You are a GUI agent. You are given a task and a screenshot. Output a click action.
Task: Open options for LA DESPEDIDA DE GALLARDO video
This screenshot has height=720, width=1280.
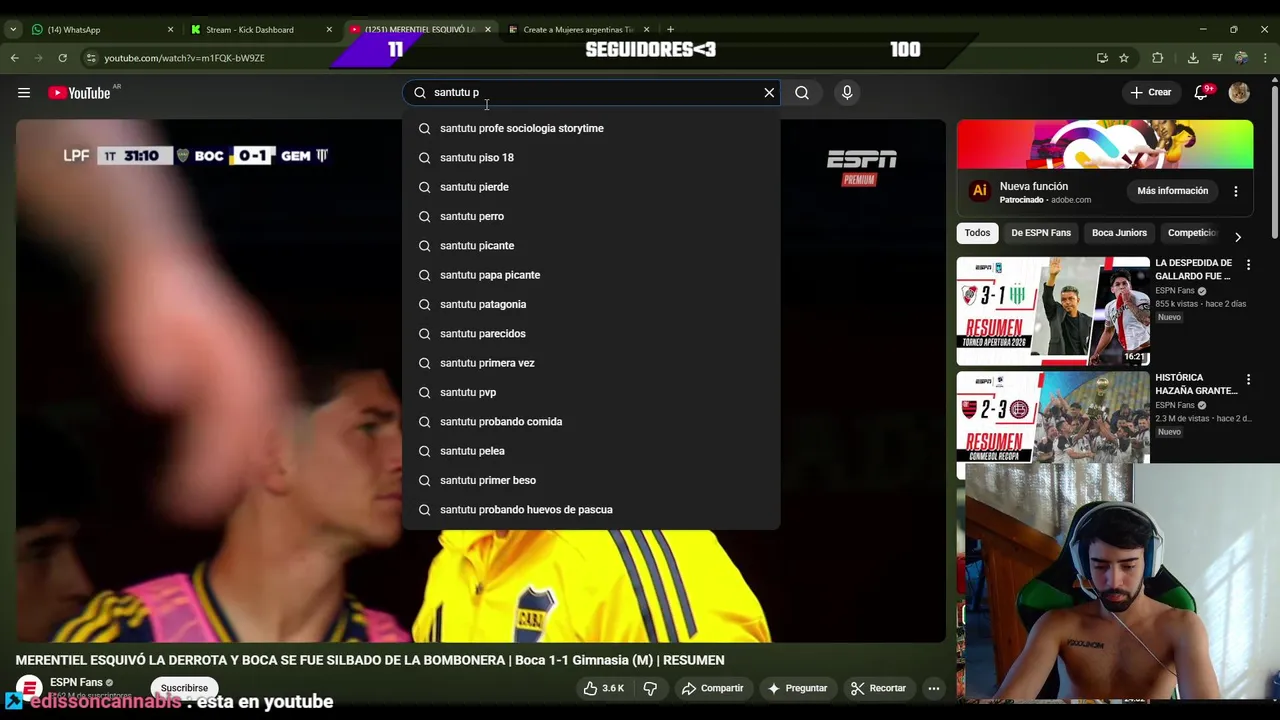[1248, 265]
